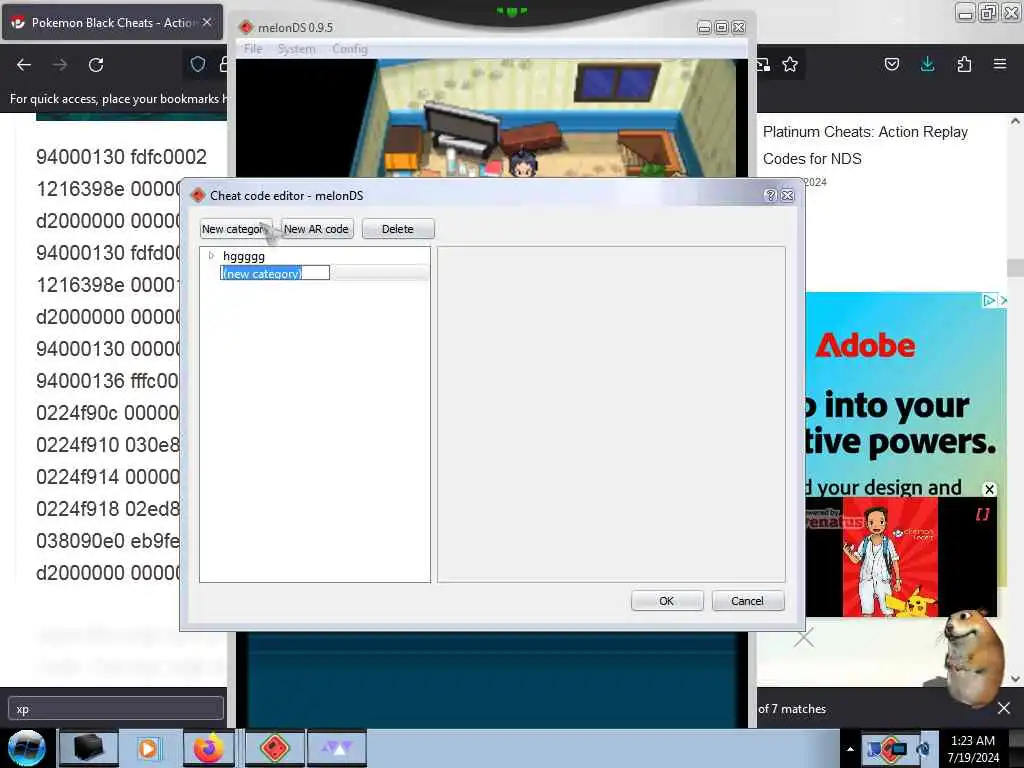Image resolution: width=1024 pixels, height=768 pixels.
Task: Close the video overlay with X button
Action: (x=989, y=489)
